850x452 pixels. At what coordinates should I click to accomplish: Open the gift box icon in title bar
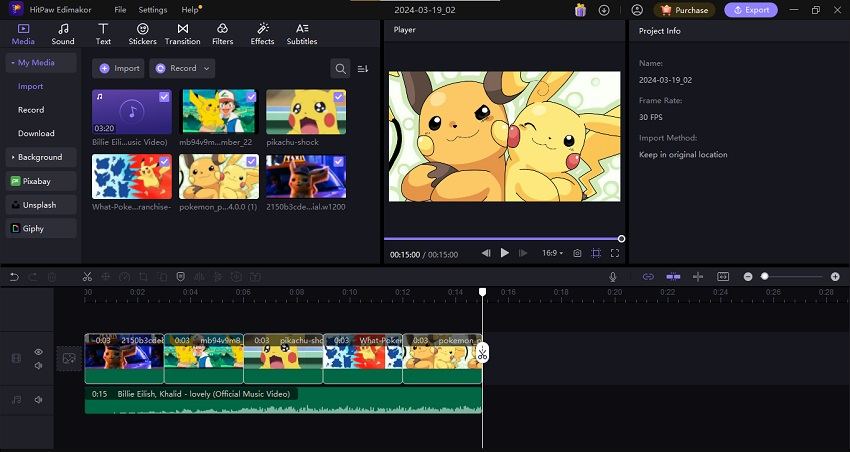click(x=580, y=10)
